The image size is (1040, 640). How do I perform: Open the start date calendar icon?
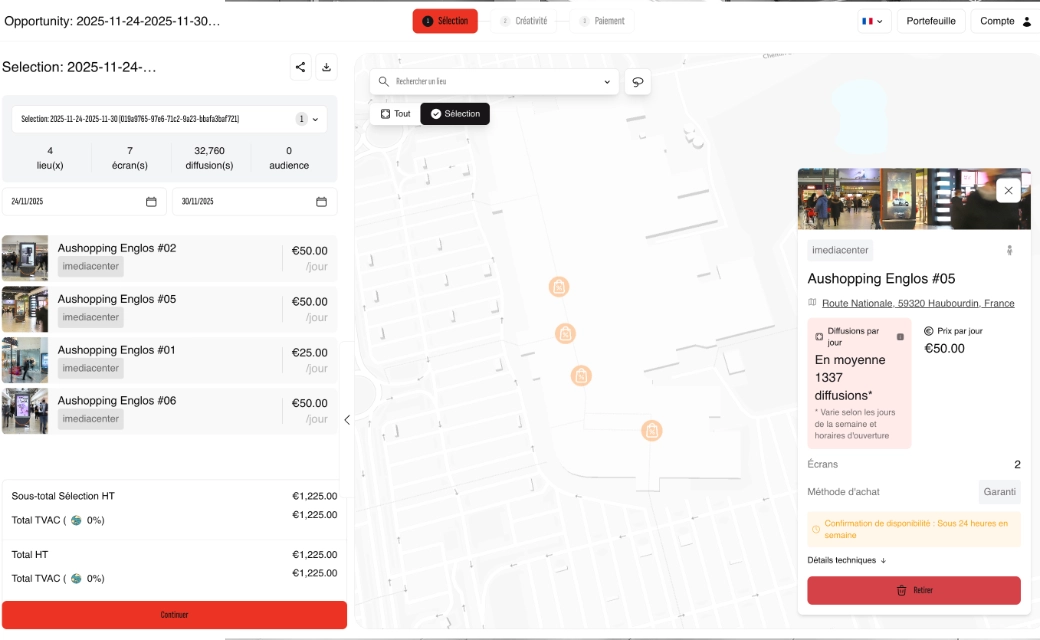point(151,201)
